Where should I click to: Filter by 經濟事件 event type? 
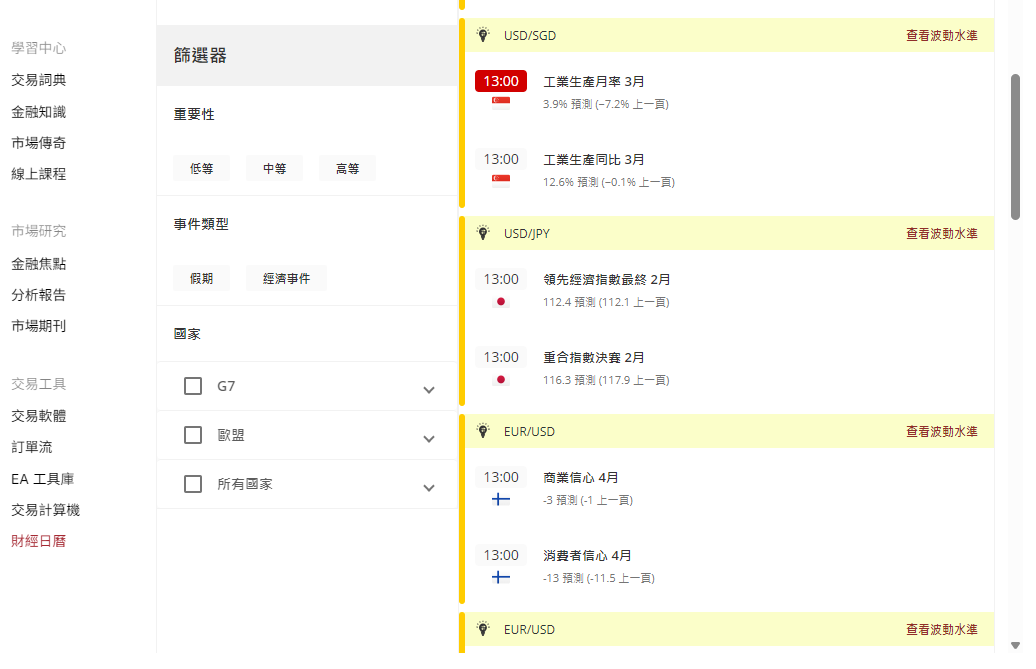pos(286,279)
